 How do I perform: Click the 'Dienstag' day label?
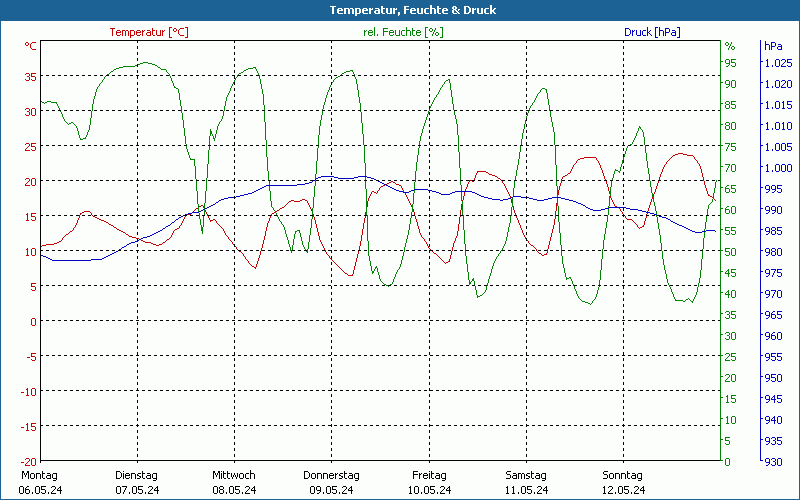coord(136,475)
